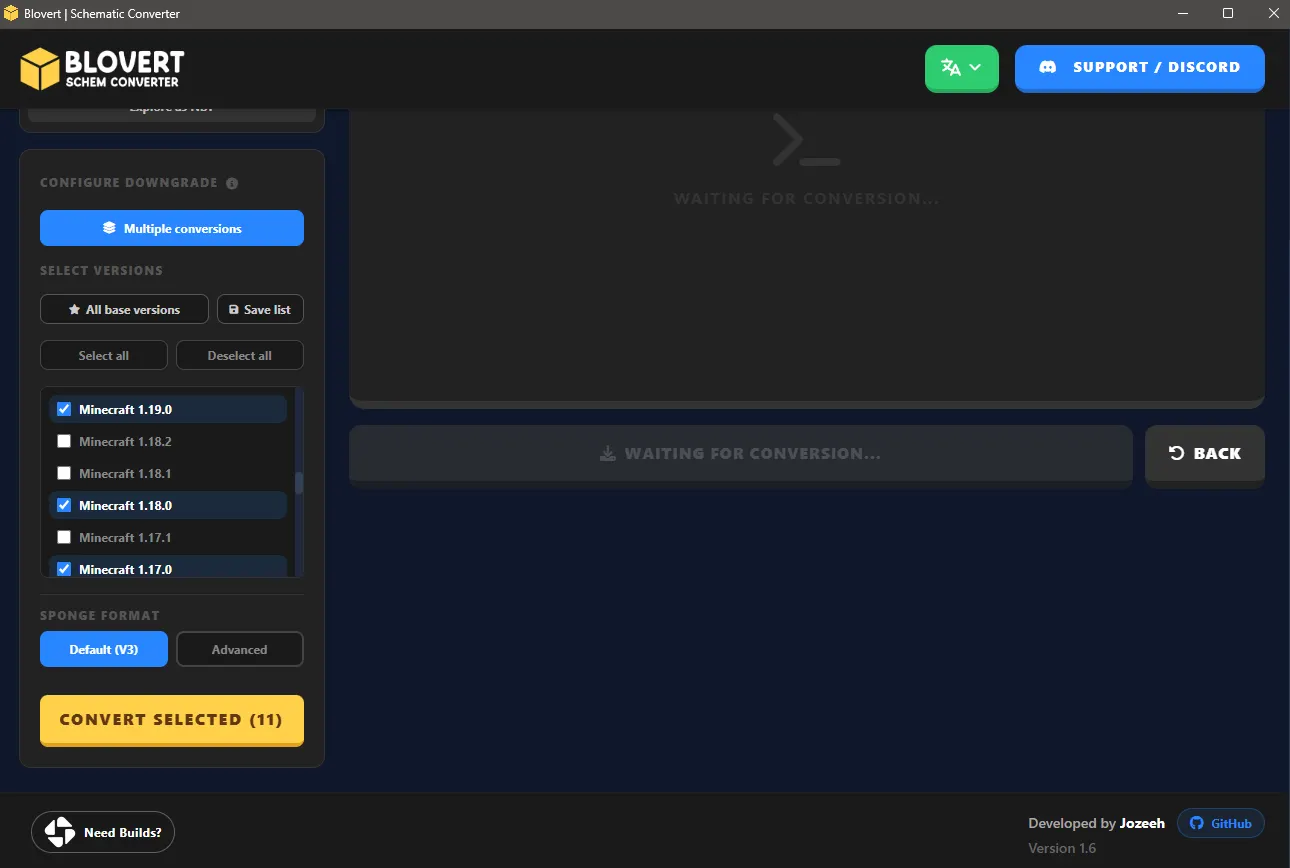Start conversion with Convert Selected (11)

(x=172, y=720)
